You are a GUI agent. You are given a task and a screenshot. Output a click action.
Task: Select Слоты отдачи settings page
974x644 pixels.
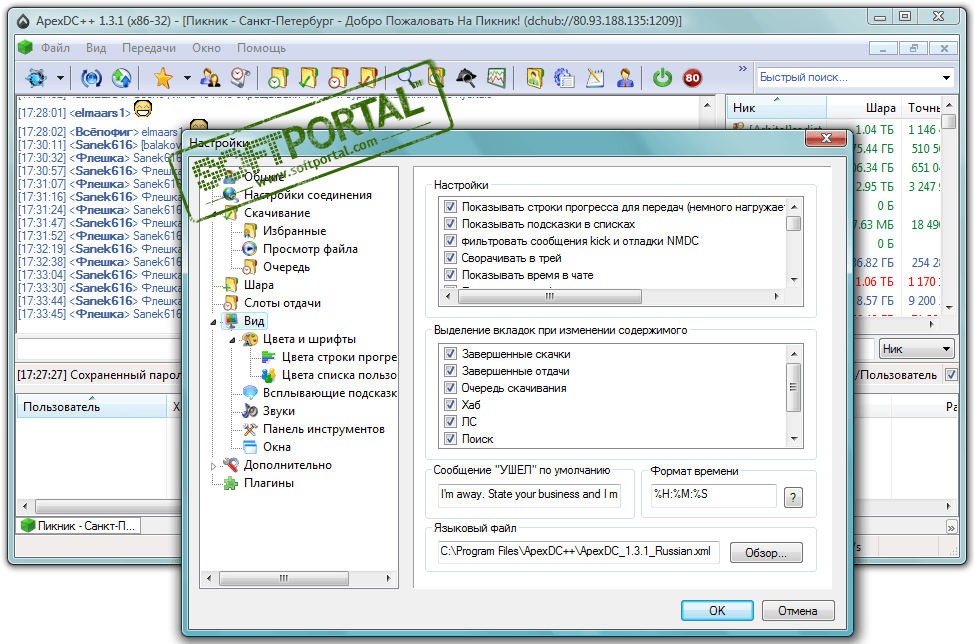(282, 303)
